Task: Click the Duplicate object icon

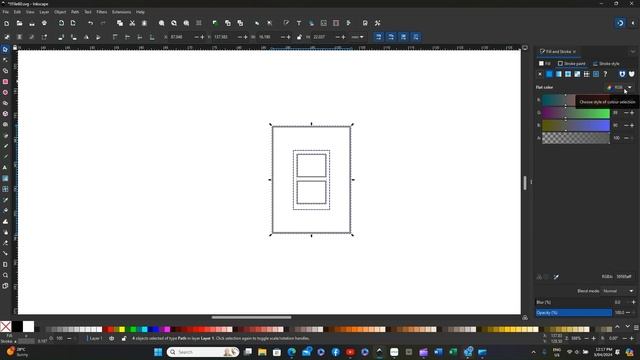Action: [x=215, y=23]
